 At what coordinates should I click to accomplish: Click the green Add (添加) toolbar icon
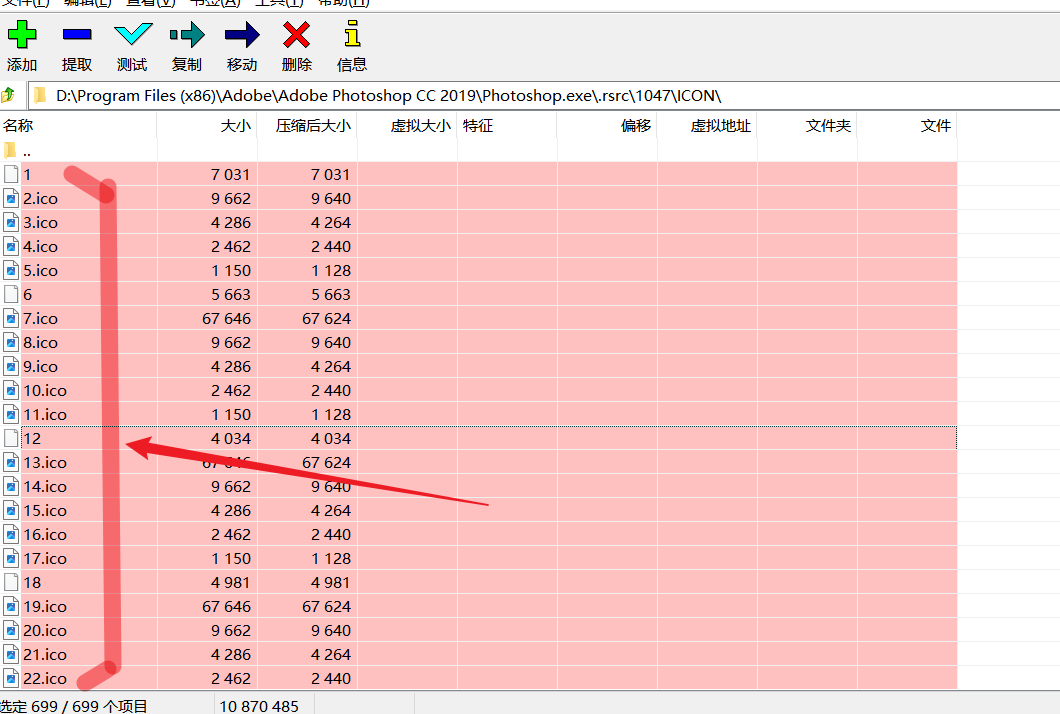(22, 36)
